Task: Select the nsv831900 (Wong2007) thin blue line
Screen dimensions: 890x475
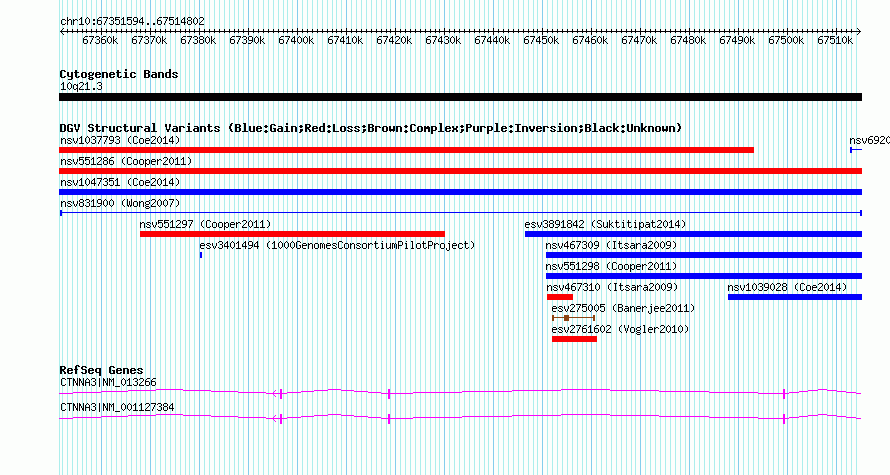Action: click(x=460, y=213)
